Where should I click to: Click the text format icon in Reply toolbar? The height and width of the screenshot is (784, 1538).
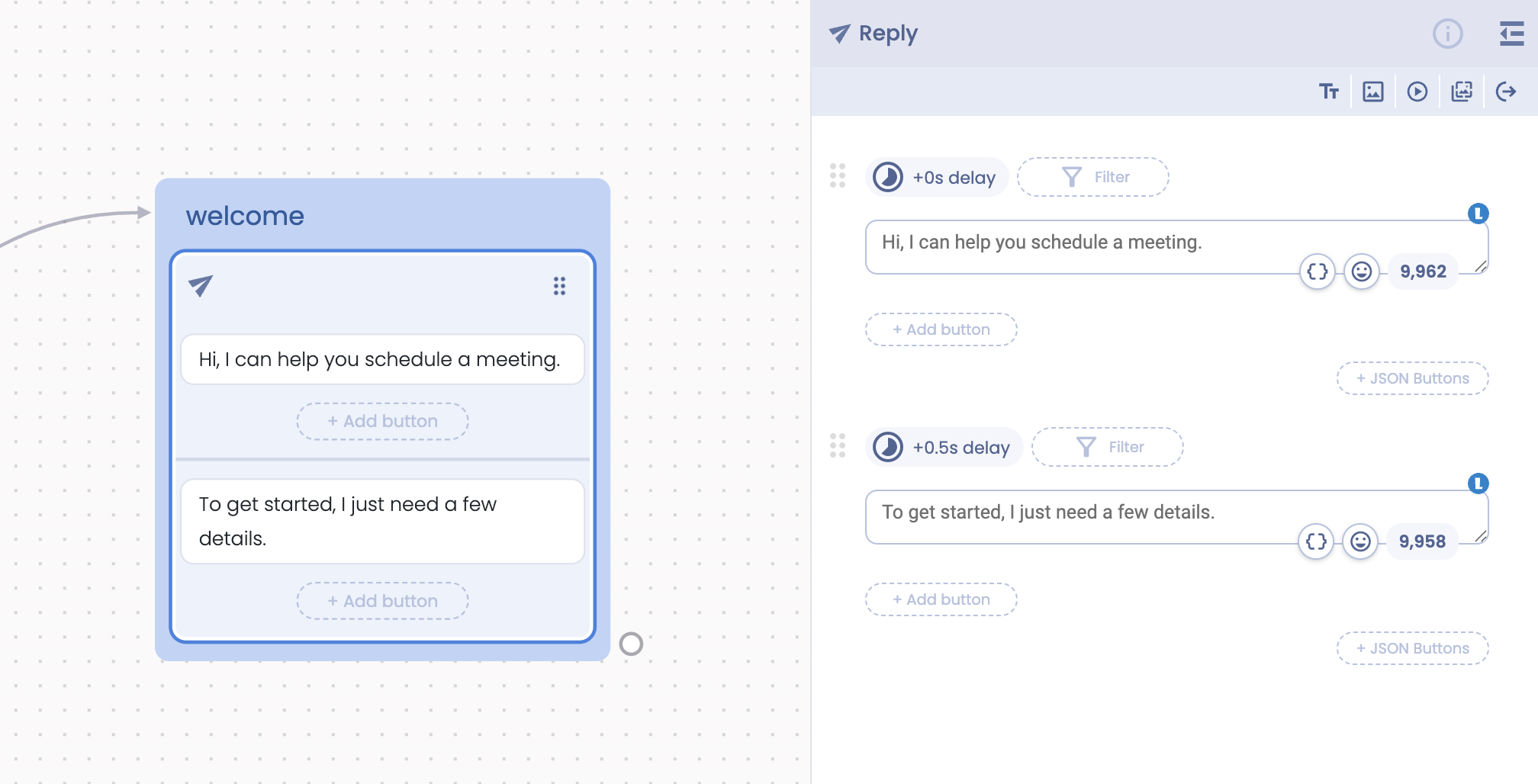[1328, 92]
